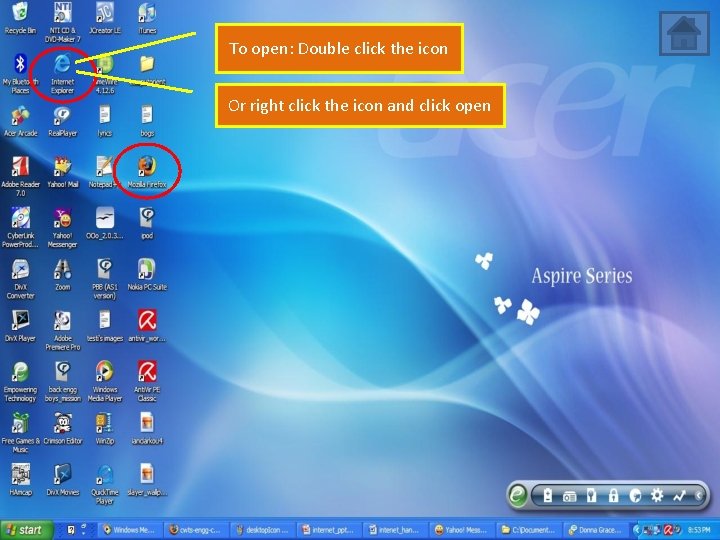Select the iandarkou4 file icon
The height and width of the screenshot is (540, 720).
pos(147,429)
